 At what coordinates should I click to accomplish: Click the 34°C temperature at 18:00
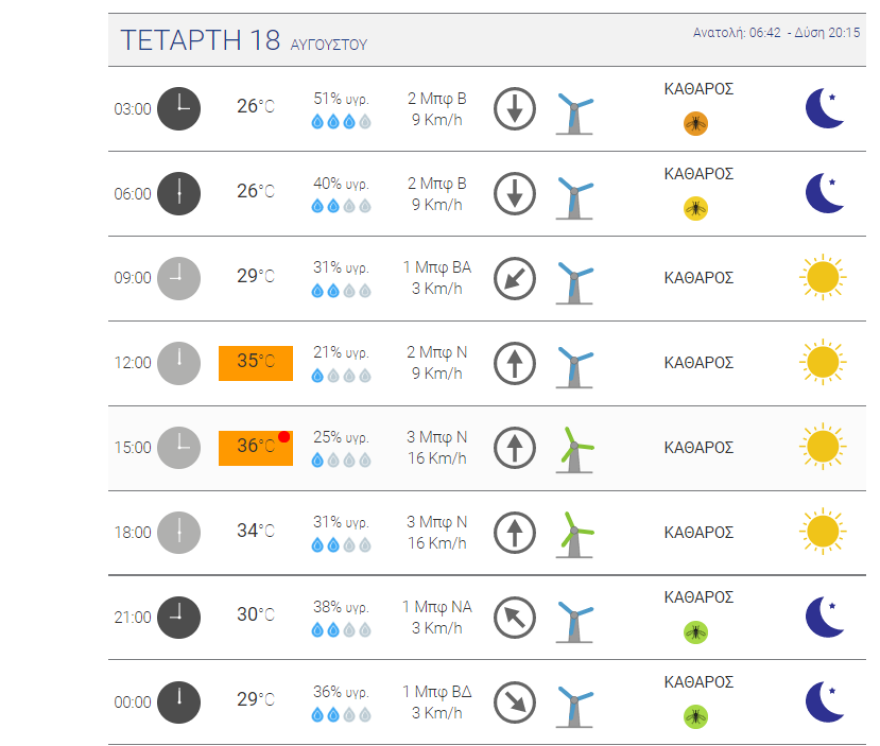coord(255,530)
